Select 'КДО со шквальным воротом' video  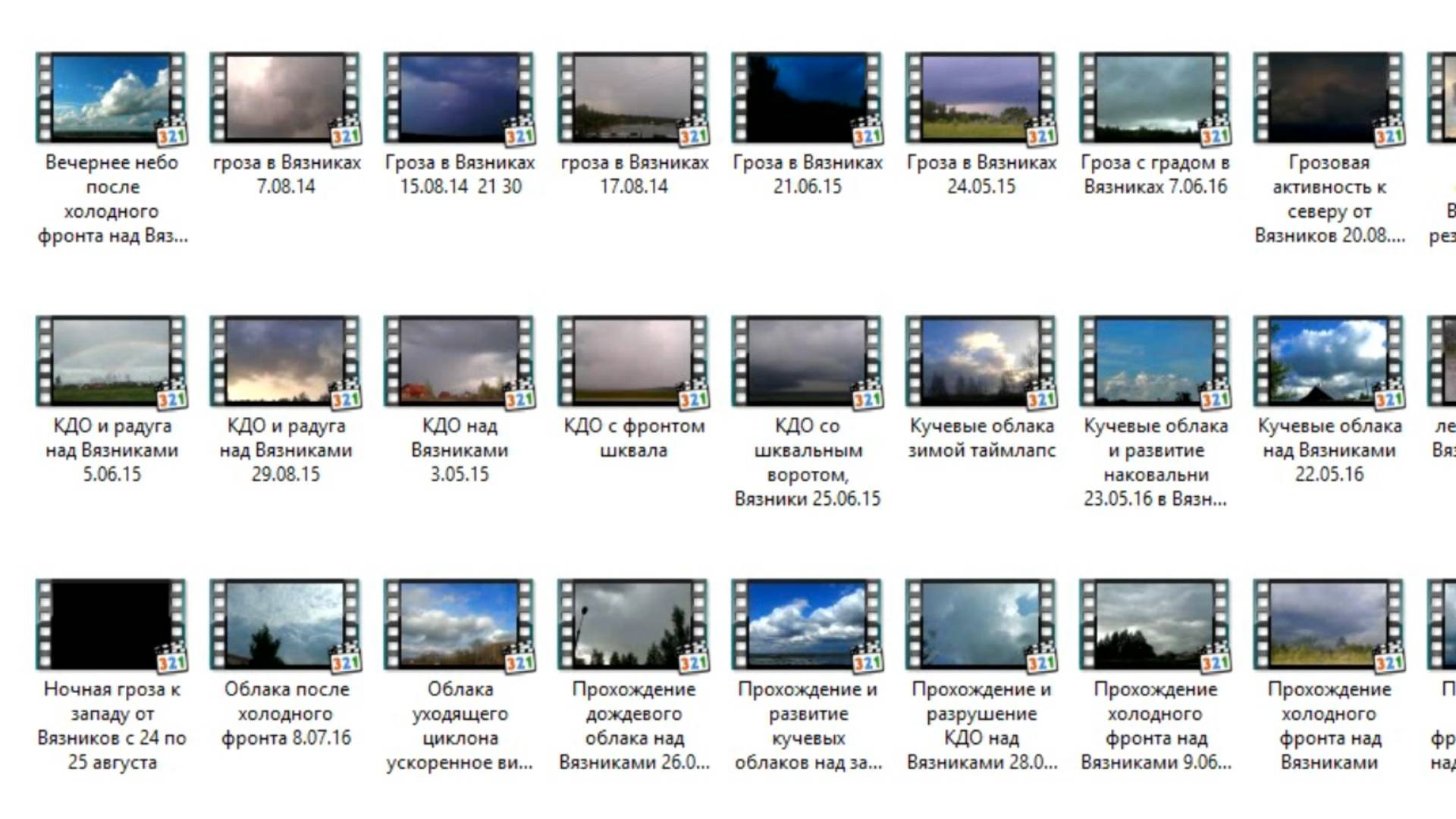(807, 361)
